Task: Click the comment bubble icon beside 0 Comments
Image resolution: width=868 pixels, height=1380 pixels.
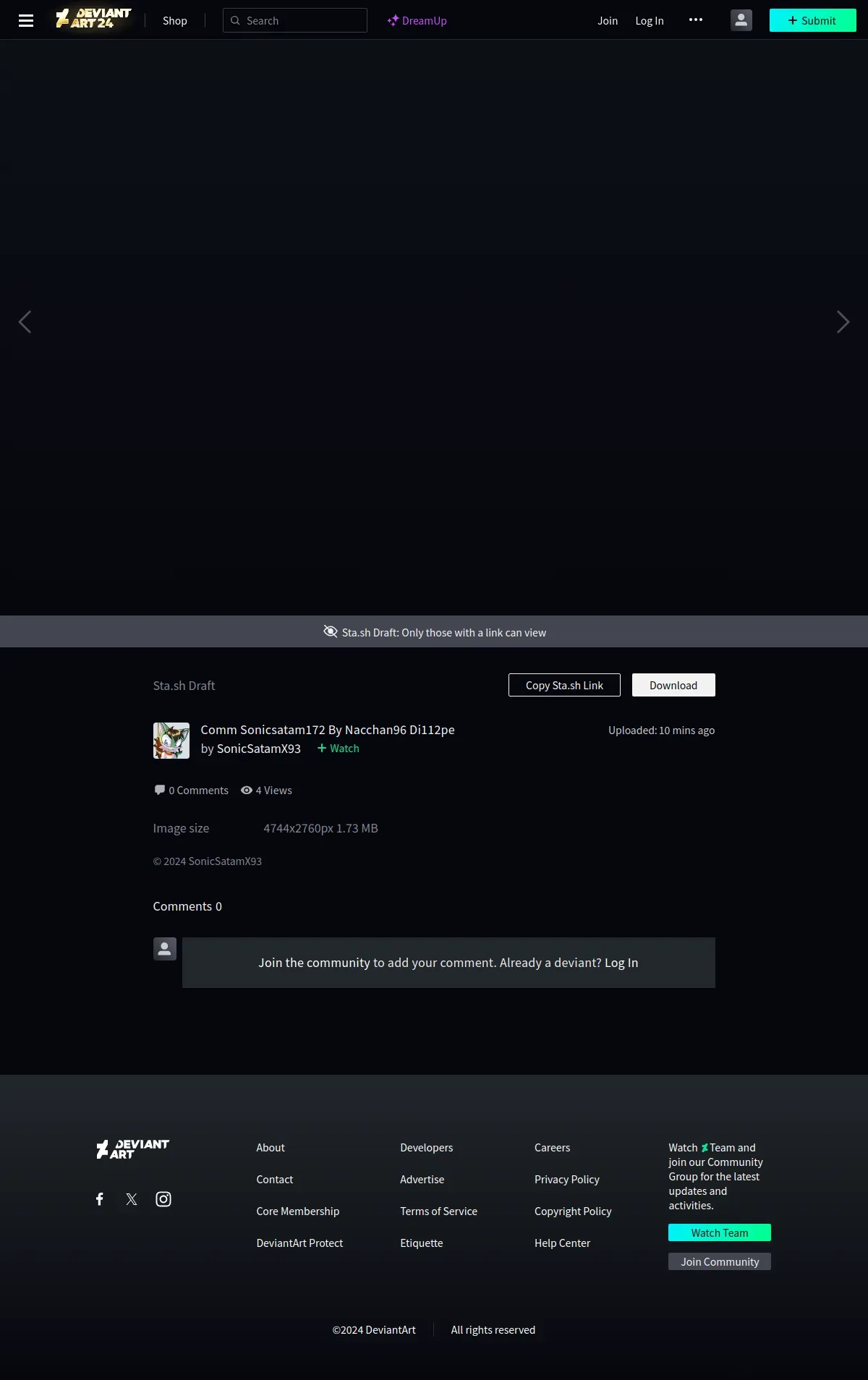Action: 159,790
